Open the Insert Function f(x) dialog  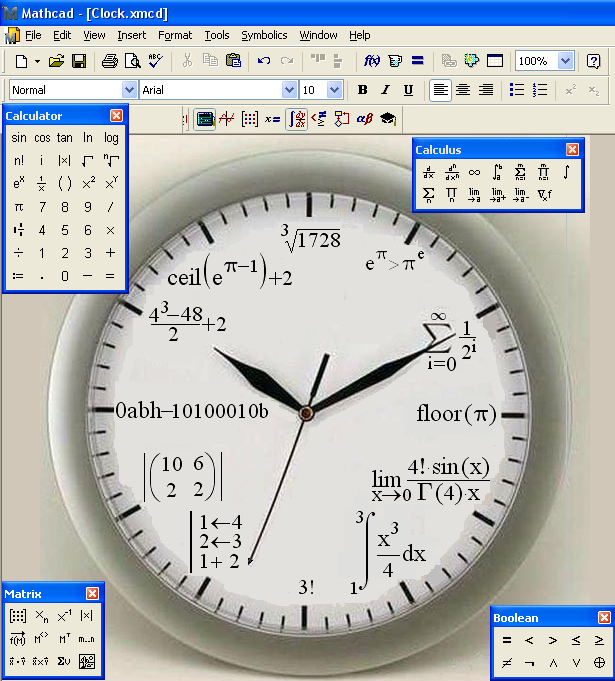pyautogui.click(x=372, y=61)
